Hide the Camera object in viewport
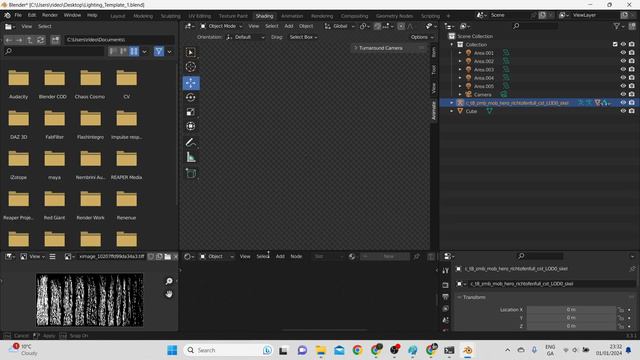Image resolution: width=640 pixels, height=360 pixels. tap(623, 94)
